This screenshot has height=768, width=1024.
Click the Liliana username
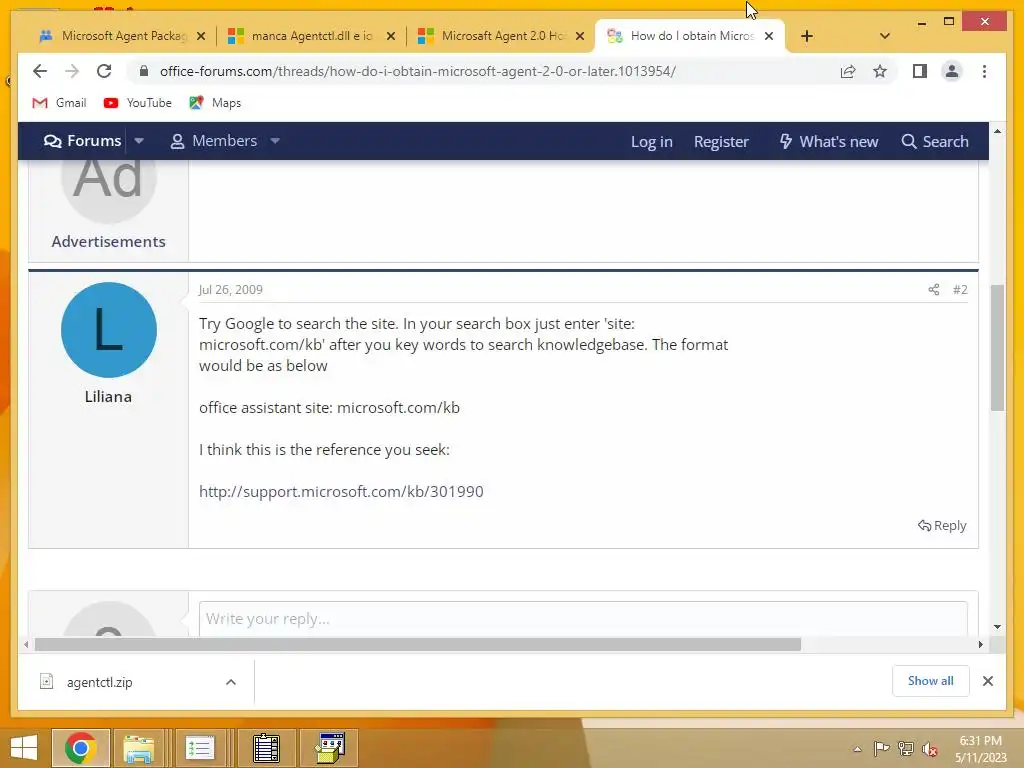click(x=108, y=397)
